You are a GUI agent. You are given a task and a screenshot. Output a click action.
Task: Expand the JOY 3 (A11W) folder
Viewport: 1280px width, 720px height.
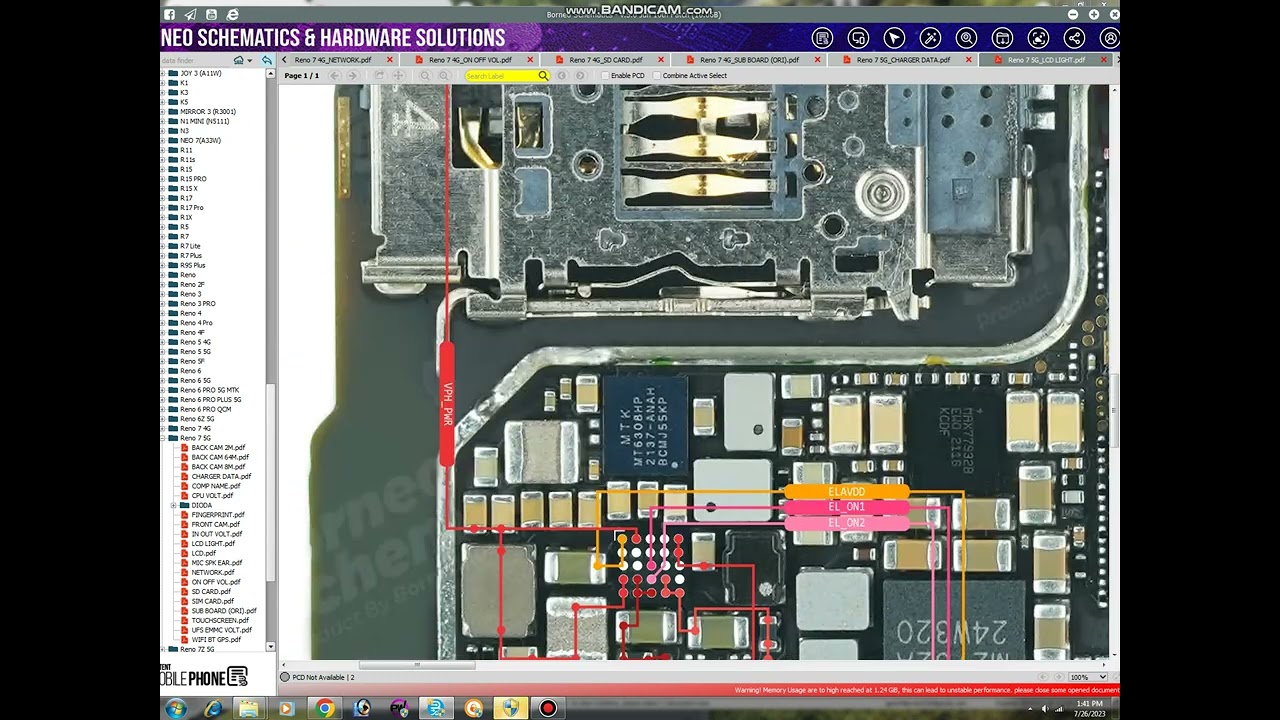point(163,73)
